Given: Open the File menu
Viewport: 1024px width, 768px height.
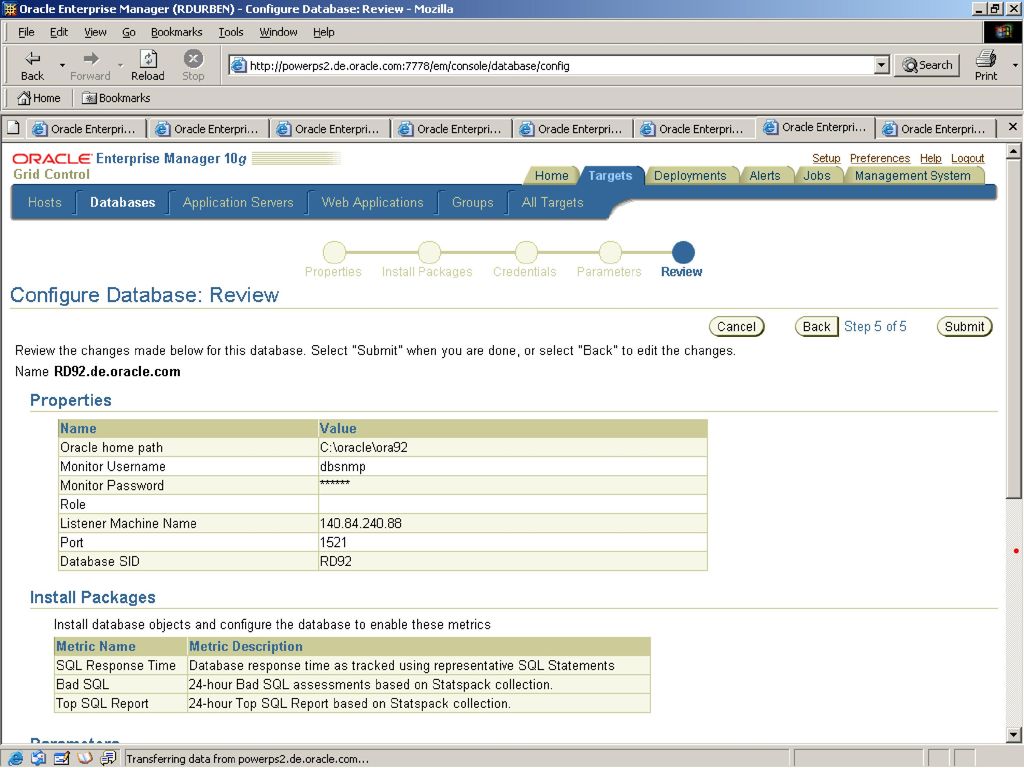Looking at the screenshot, I should click(26, 32).
